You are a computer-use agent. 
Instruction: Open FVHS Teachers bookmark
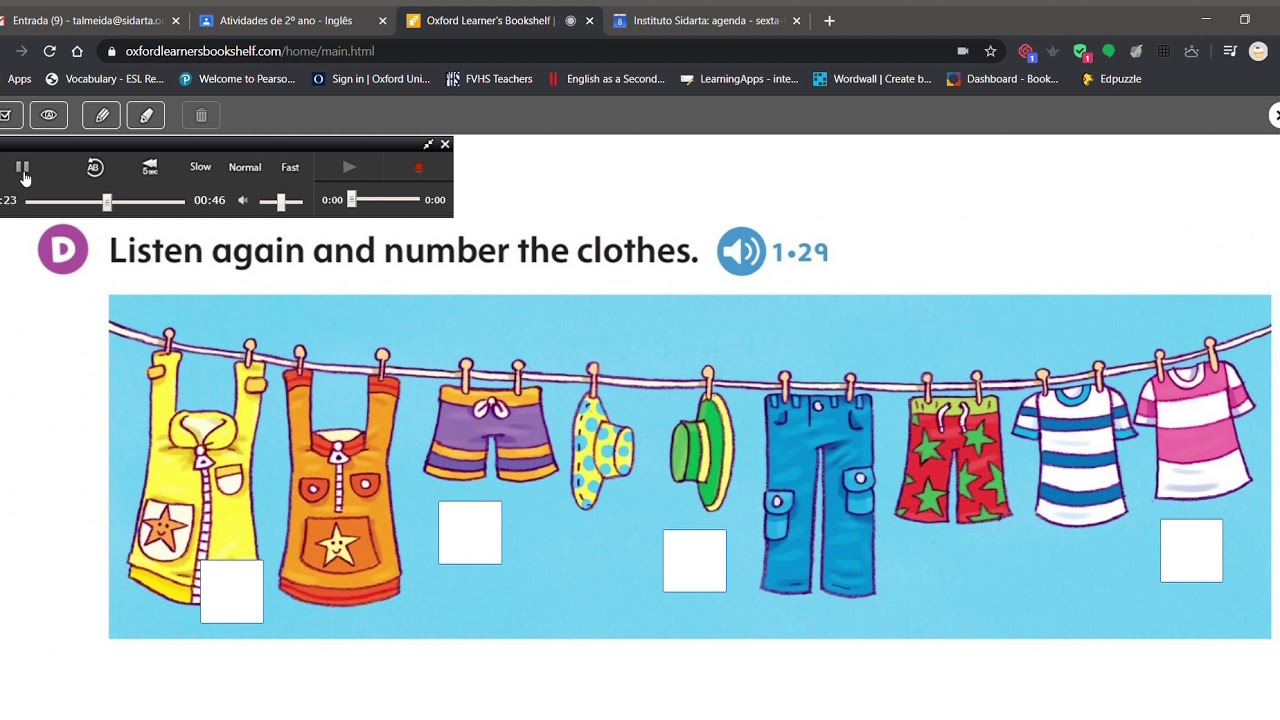489,79
